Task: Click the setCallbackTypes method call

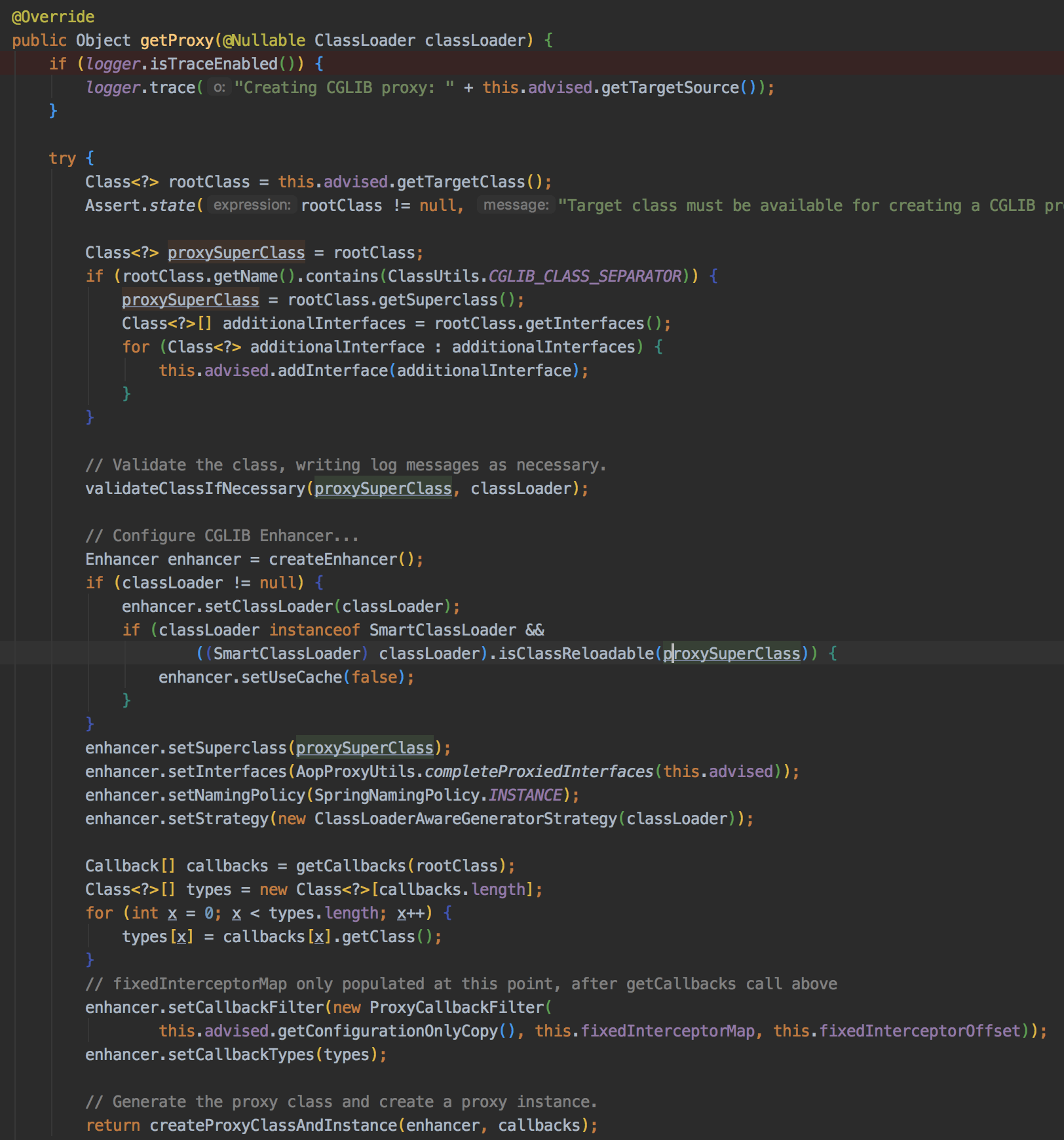Action: (241, 1054)
